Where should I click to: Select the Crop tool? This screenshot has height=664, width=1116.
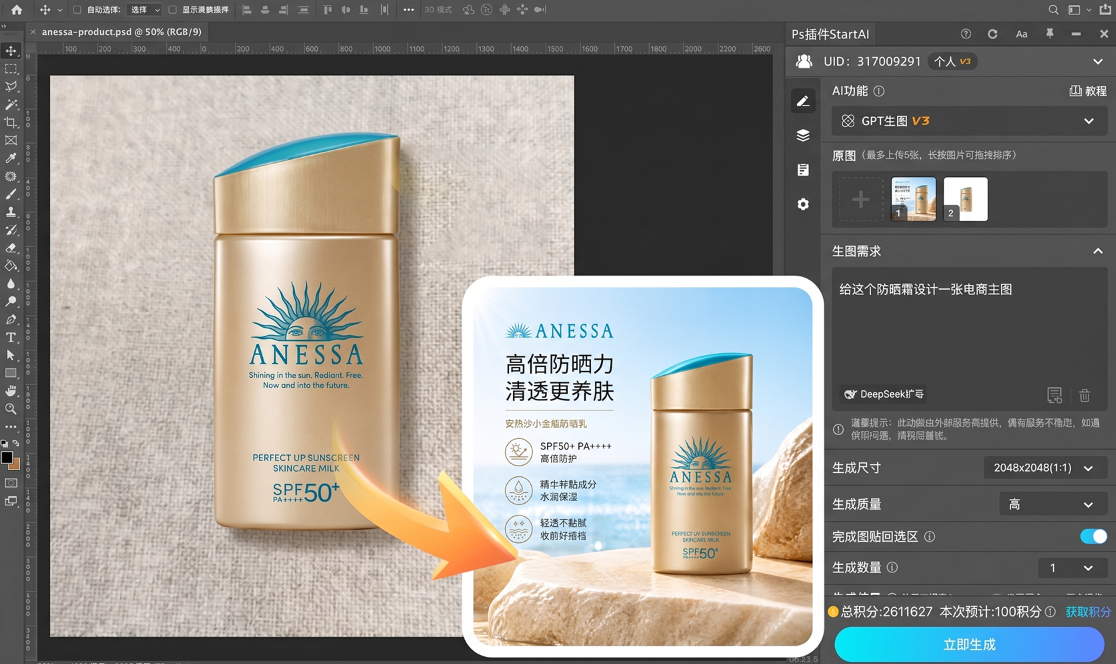11,122
